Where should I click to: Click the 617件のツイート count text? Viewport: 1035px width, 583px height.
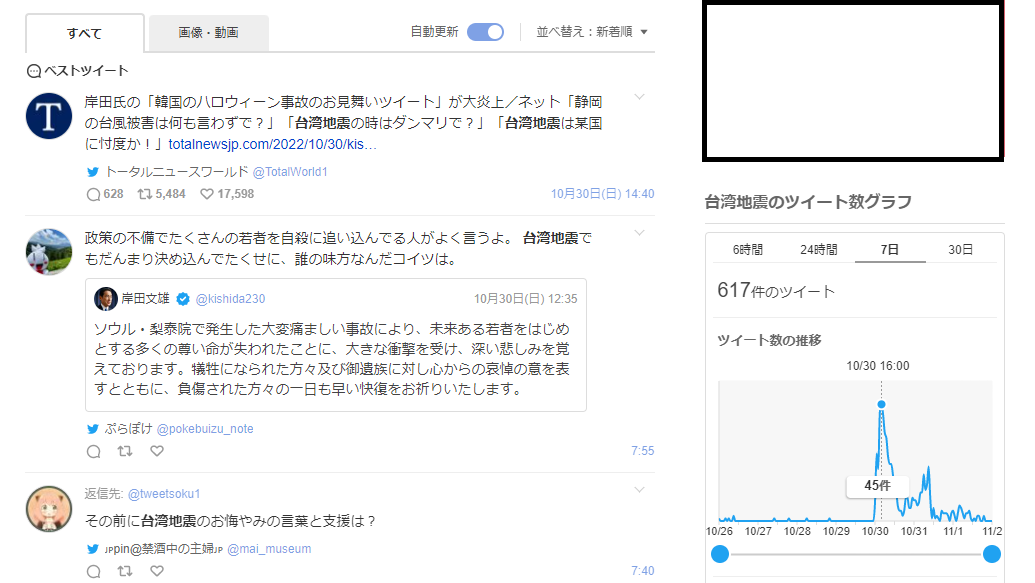[x=776, y=291]
